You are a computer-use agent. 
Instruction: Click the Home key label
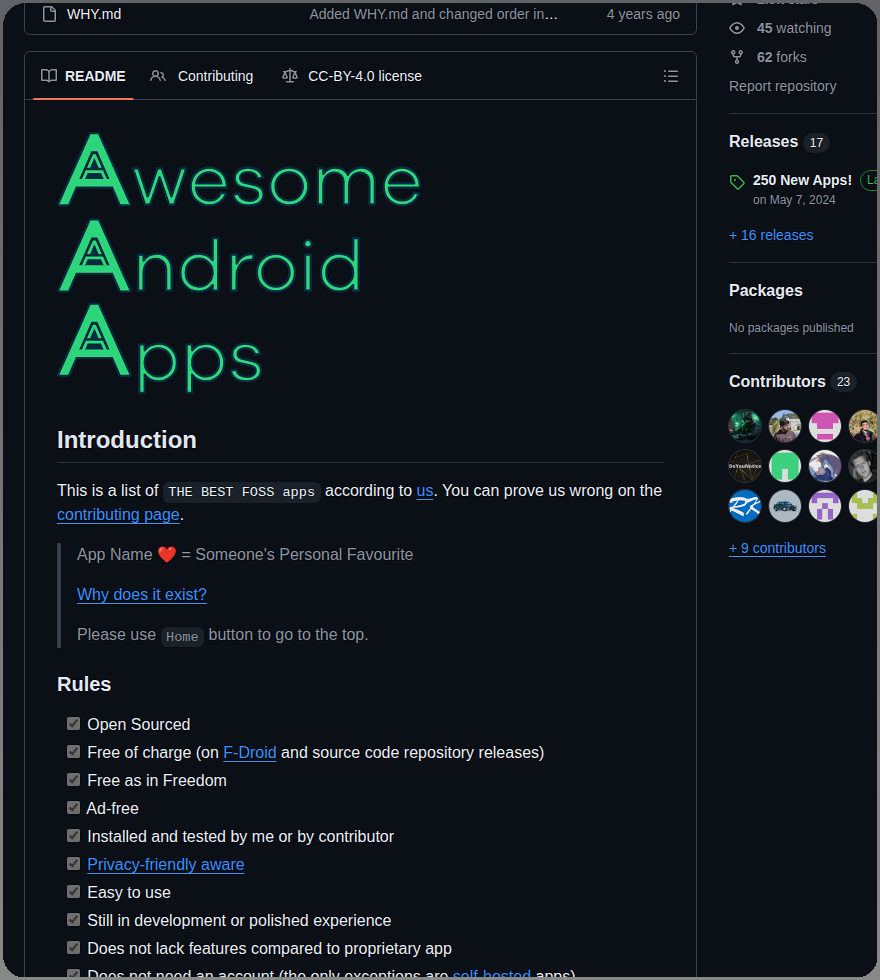point(182,636)
